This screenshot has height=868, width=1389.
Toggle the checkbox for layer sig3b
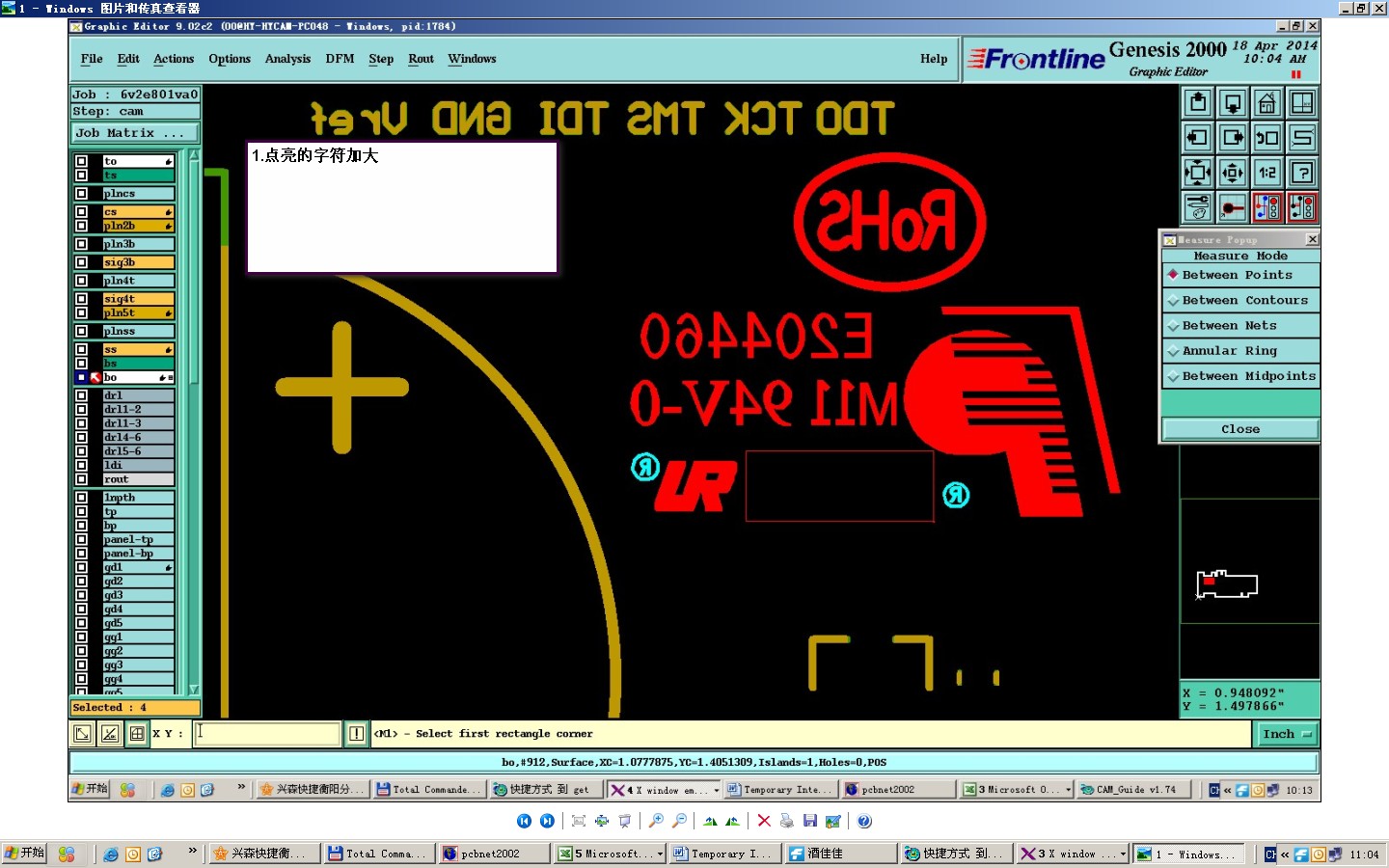point(82,262)
